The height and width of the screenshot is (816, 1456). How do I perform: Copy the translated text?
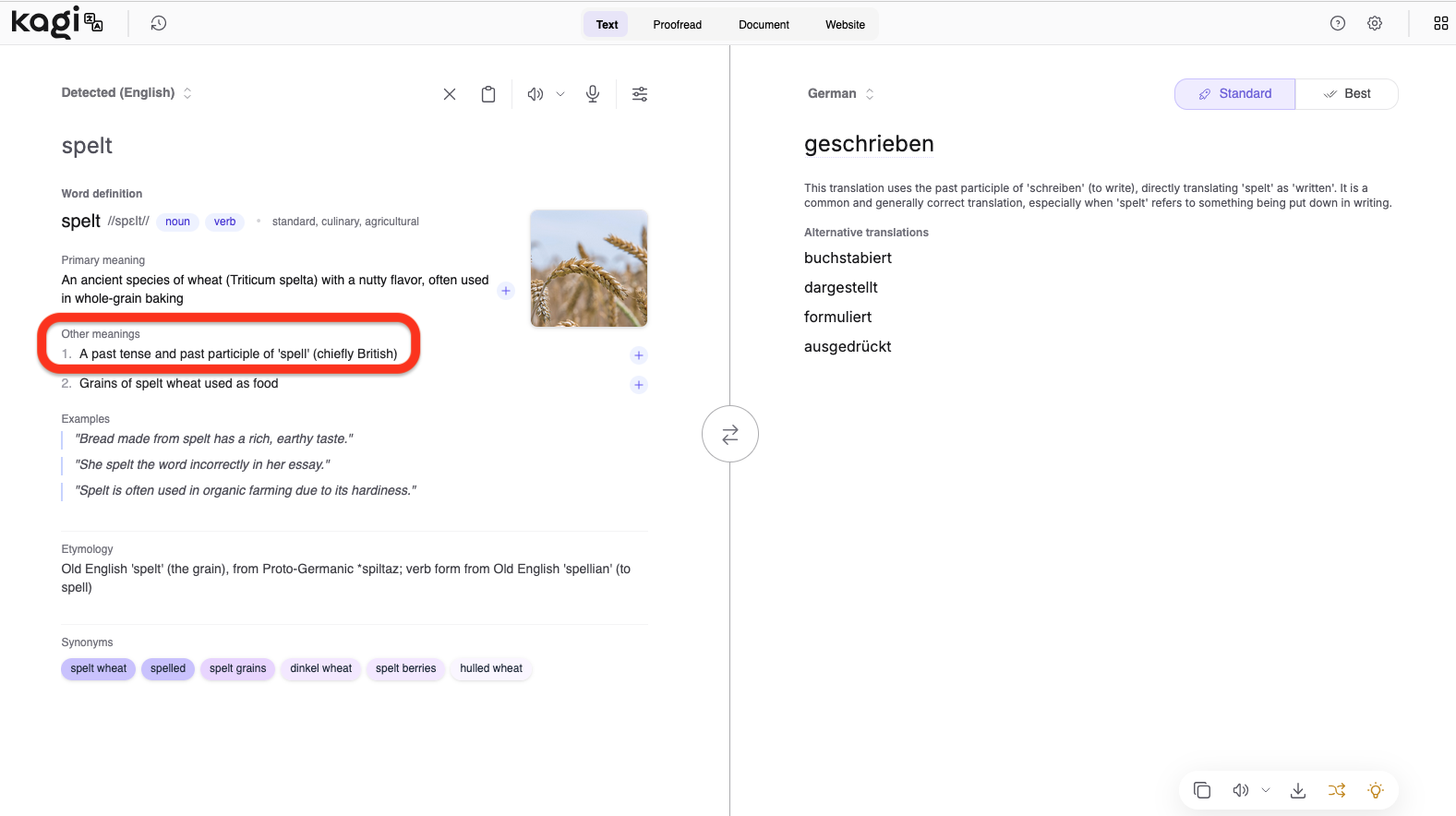(x=1202, y=790)
